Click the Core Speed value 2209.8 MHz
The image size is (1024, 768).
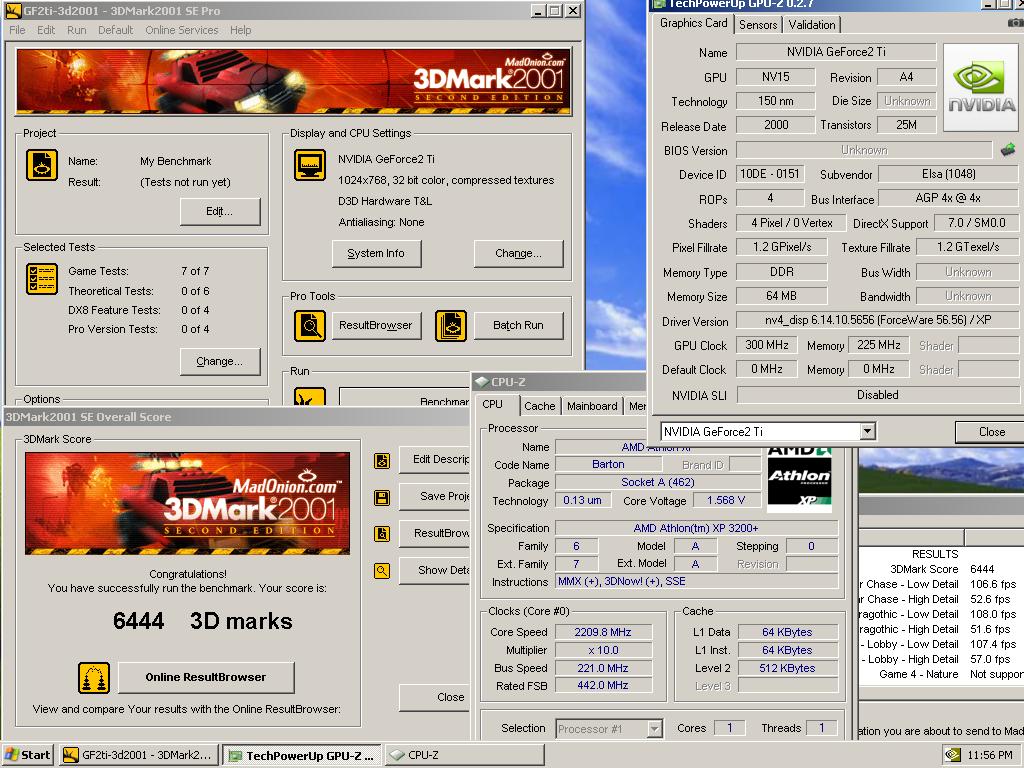click(x=603, y=632)
